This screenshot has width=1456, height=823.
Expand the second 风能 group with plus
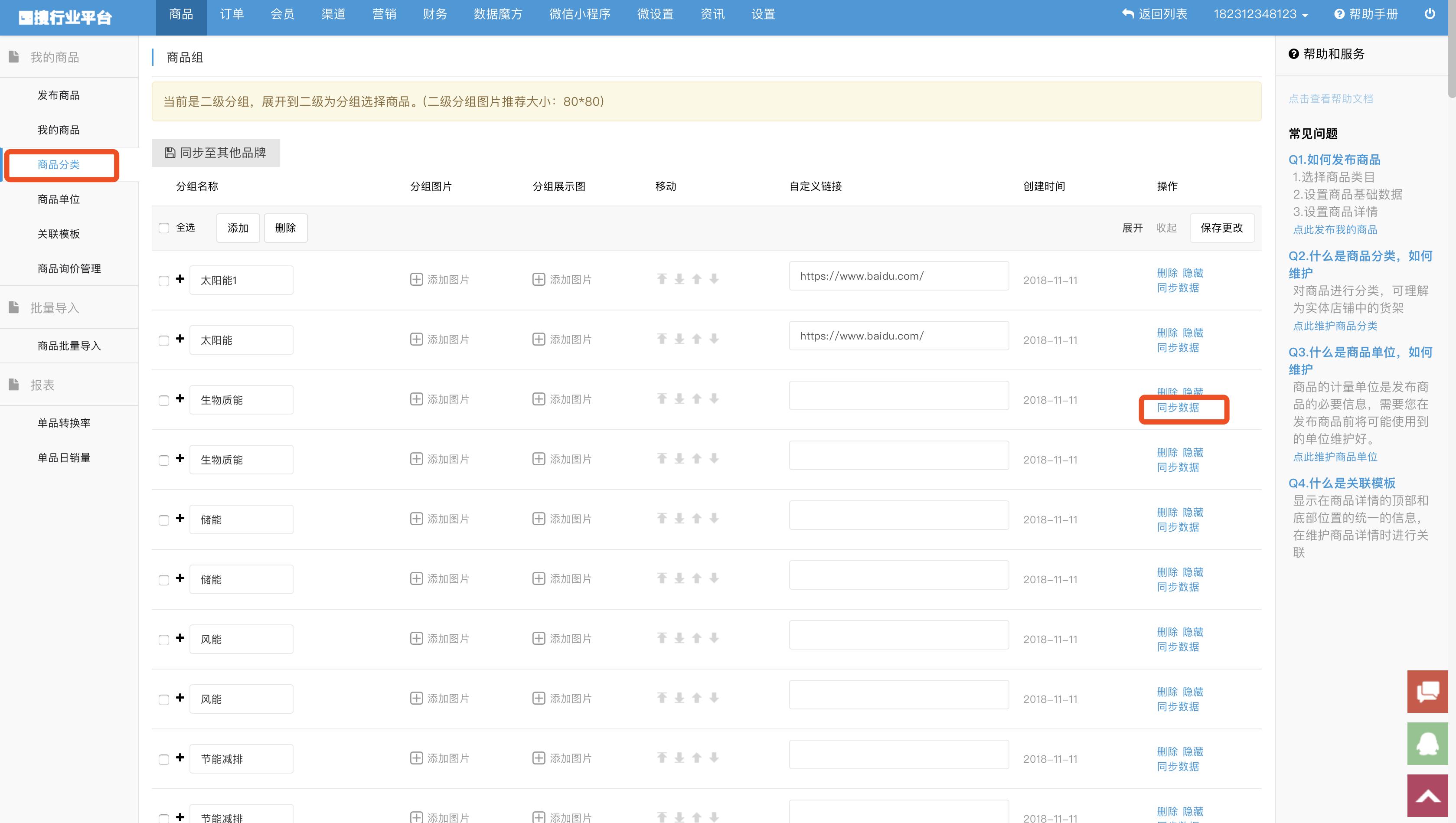pyautogui.click(x=180, y=698)
